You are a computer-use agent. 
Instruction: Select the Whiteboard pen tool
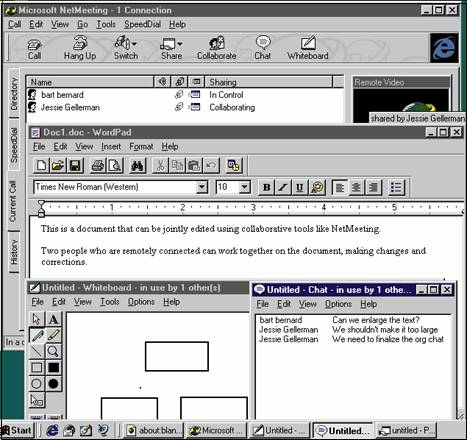pos(37,335)
